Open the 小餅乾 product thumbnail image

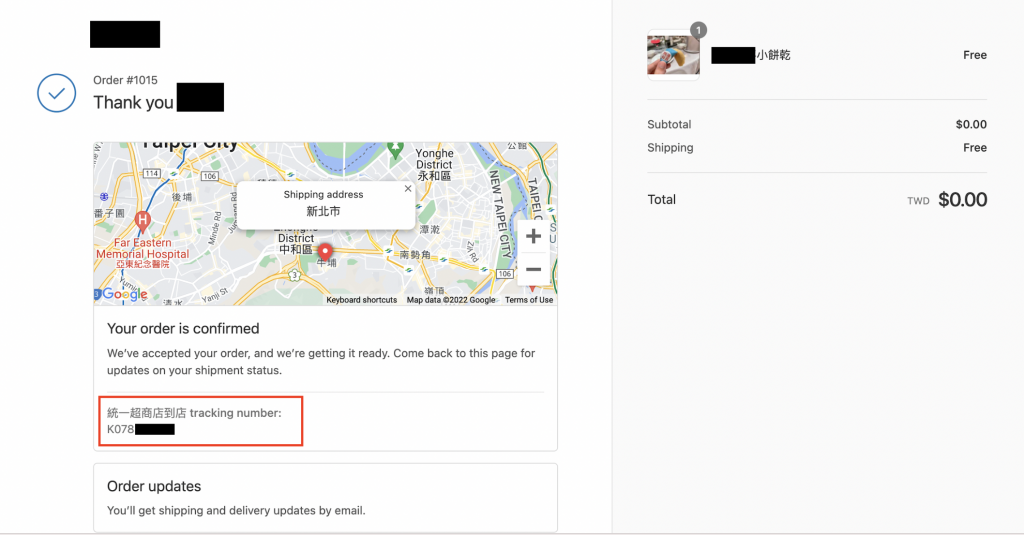point(673,55)
